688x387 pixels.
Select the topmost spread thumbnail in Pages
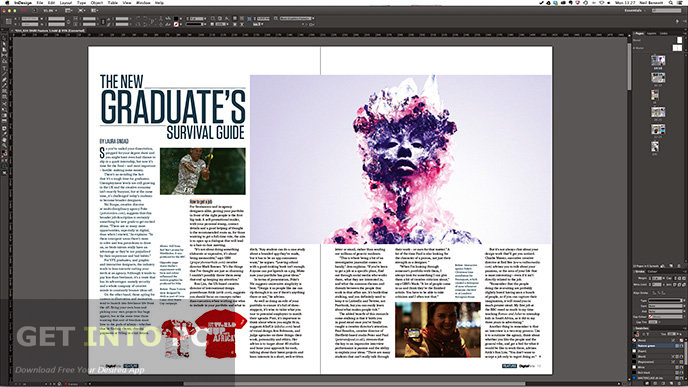point(658,60)
